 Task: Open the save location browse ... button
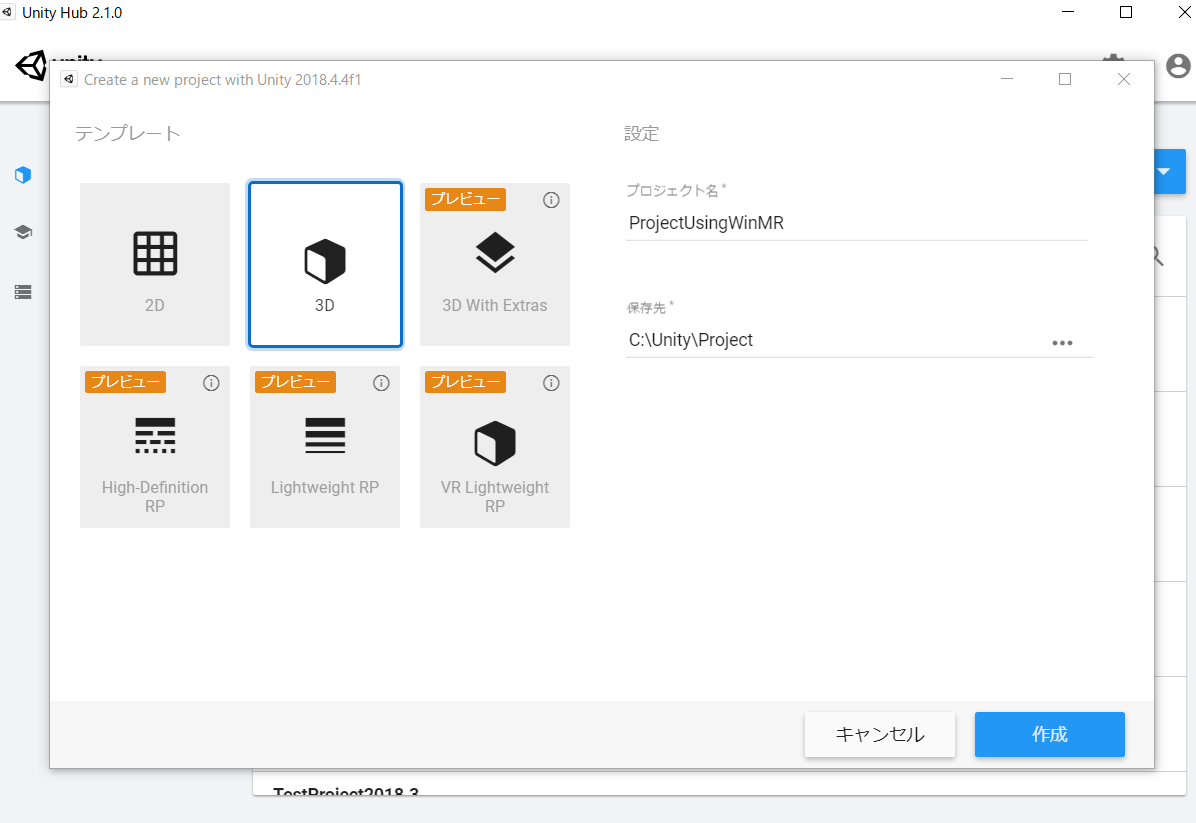point(1063,342)
